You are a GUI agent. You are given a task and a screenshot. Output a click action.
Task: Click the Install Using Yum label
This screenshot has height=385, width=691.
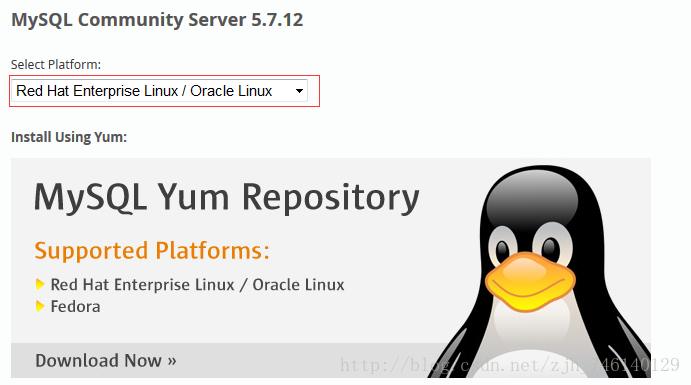coord(69,137)
